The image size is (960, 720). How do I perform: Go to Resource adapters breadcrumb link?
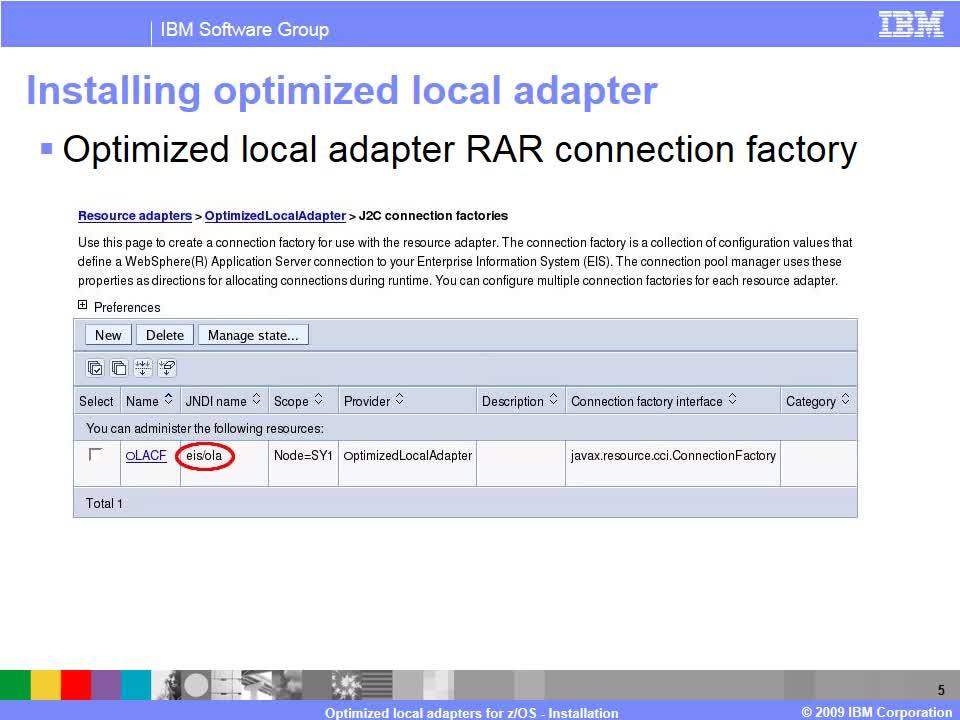135,216
